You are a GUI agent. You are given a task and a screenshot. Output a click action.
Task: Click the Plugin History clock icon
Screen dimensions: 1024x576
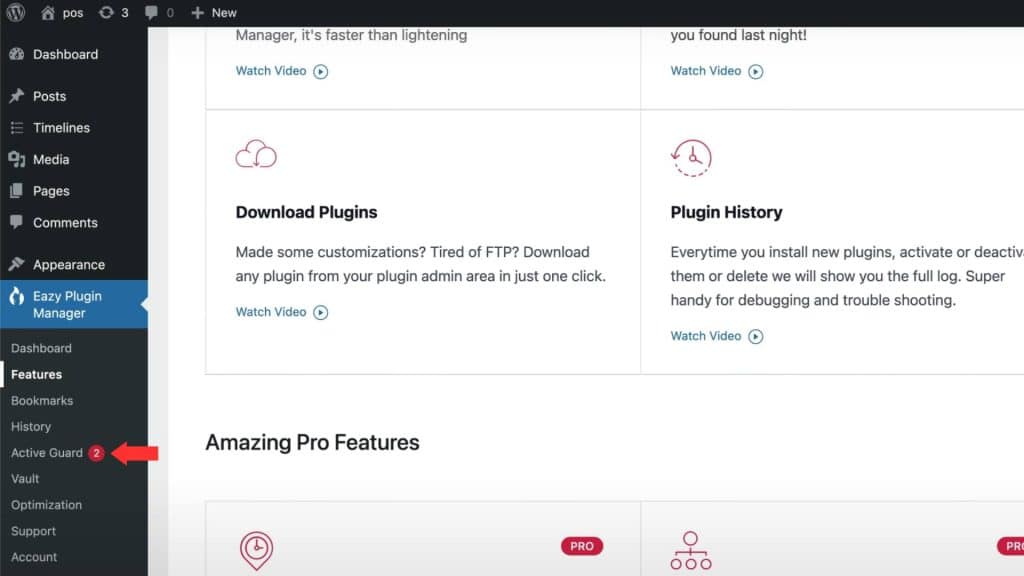click(691, 157)
